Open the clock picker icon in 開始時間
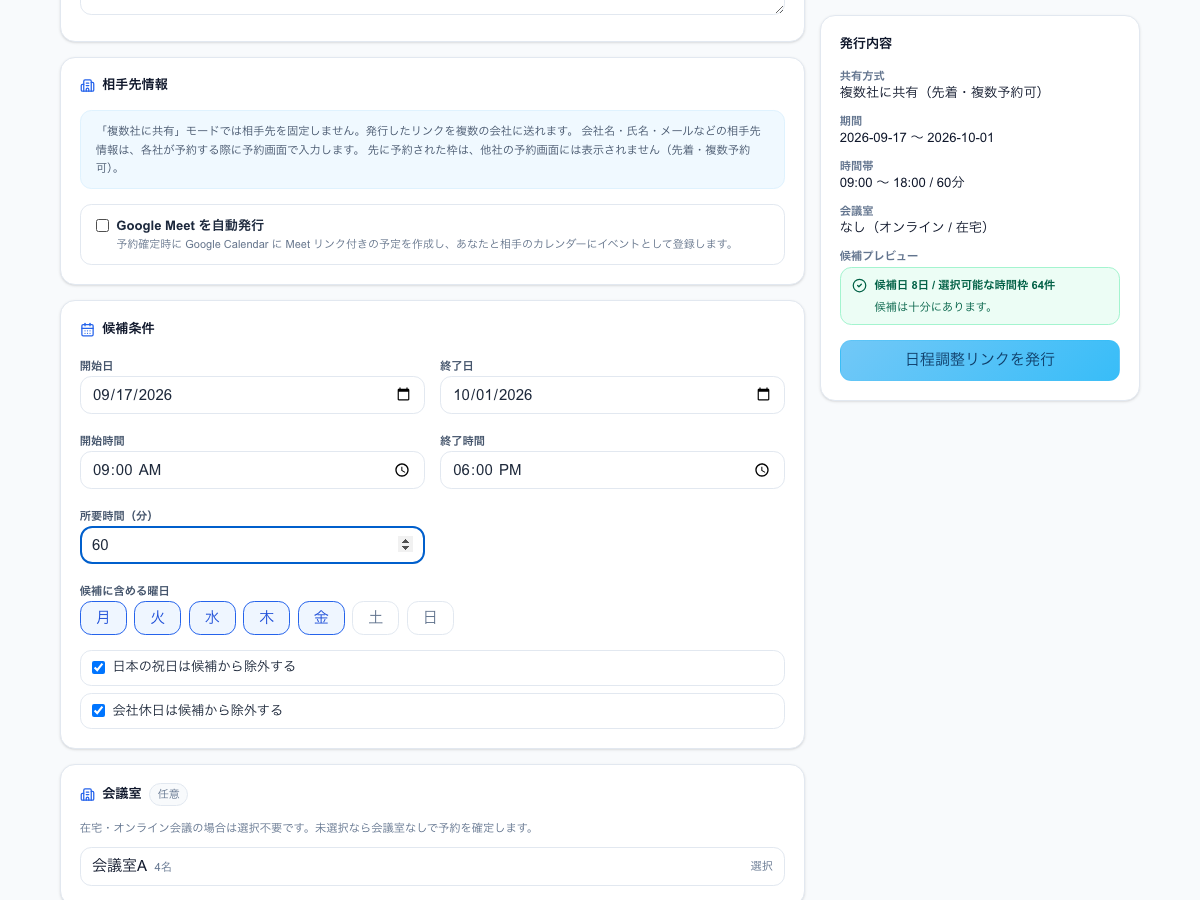The height and width of the screenshot is (900, 1200). (x=402, y=470)
